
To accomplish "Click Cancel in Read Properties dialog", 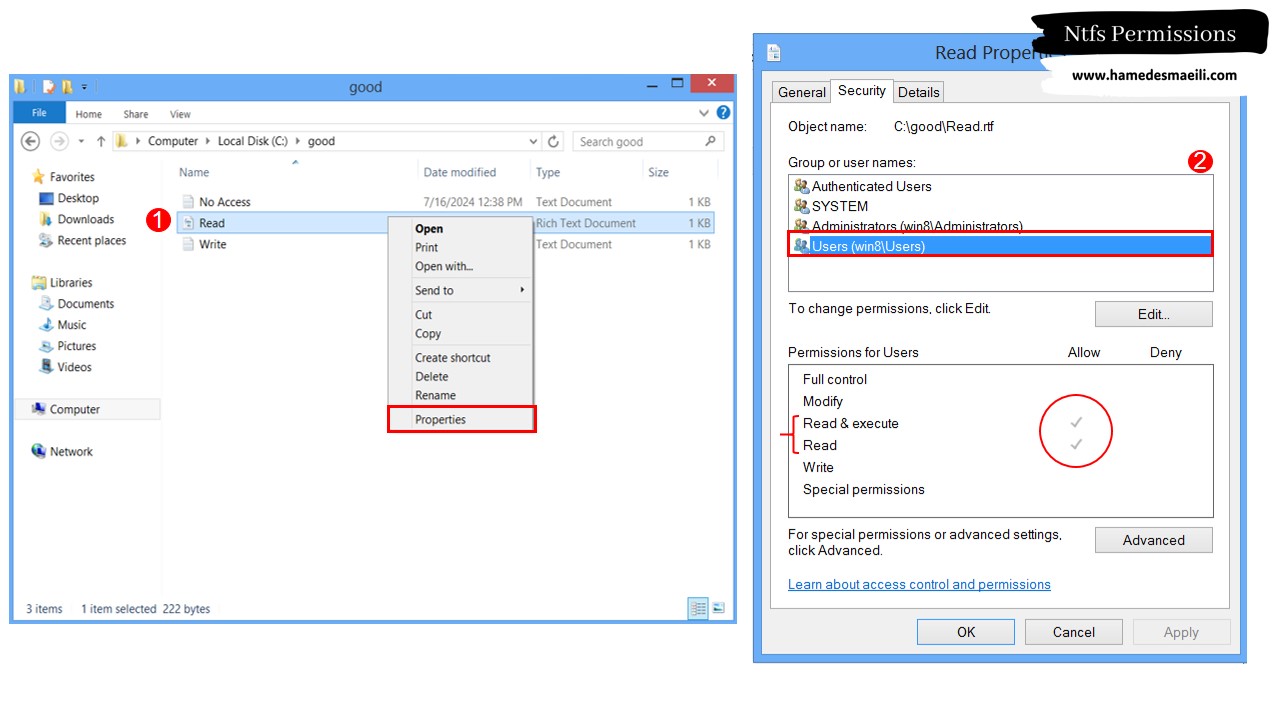I will click(x=1073, y=632).
